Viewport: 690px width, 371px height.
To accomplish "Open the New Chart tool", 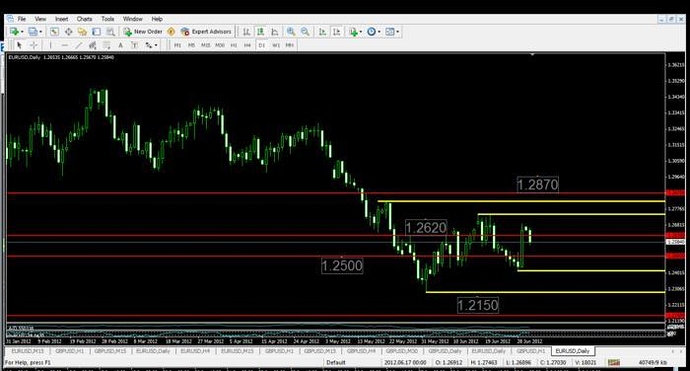I will 14,32.
